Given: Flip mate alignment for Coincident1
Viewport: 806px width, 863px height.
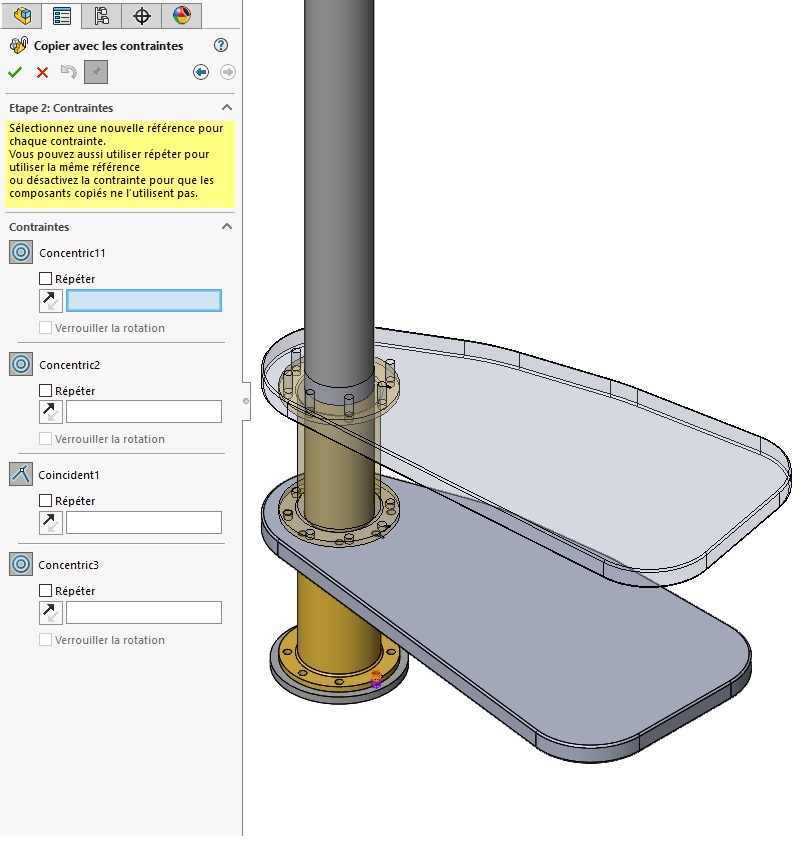Looking at the screenshot, I should tap(51, 522).
